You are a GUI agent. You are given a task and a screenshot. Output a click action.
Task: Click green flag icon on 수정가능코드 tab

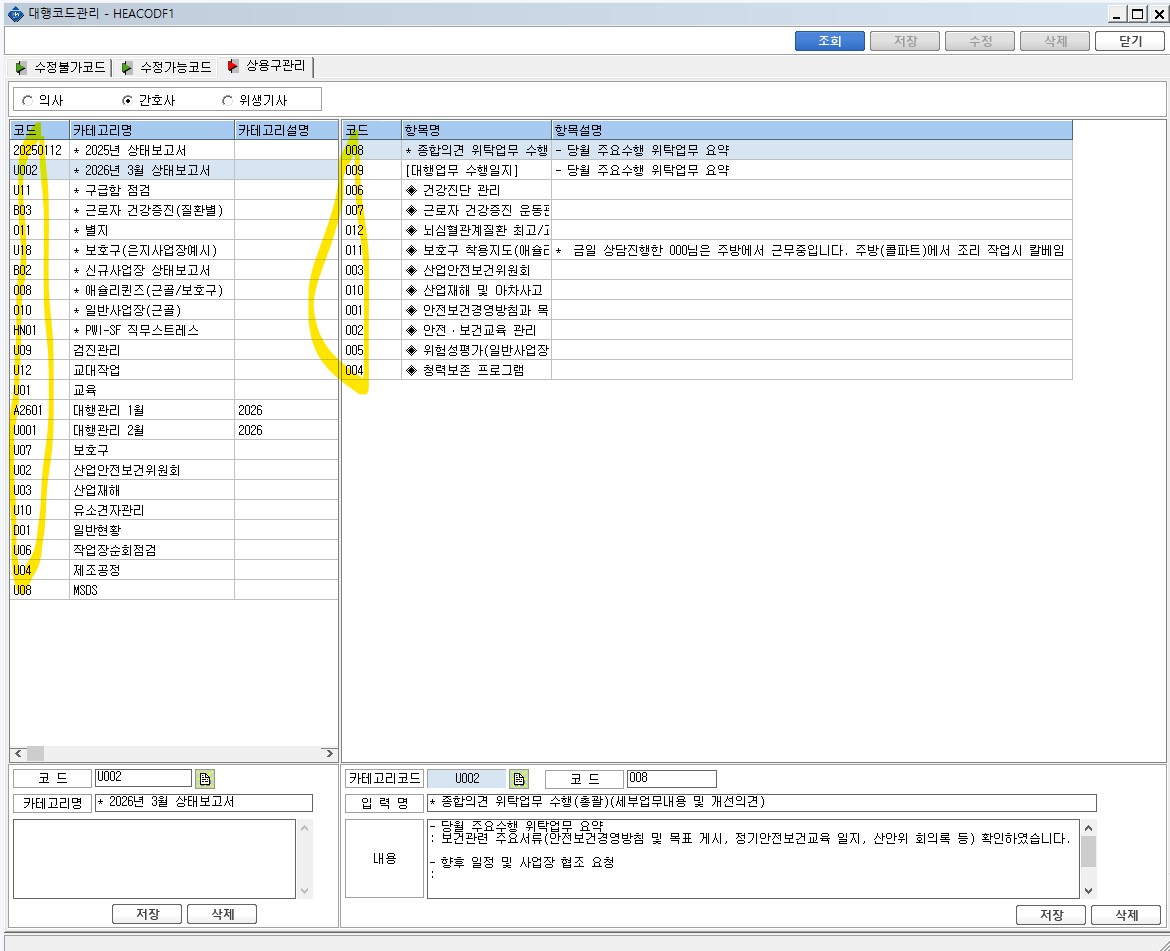tap(127, 68)
